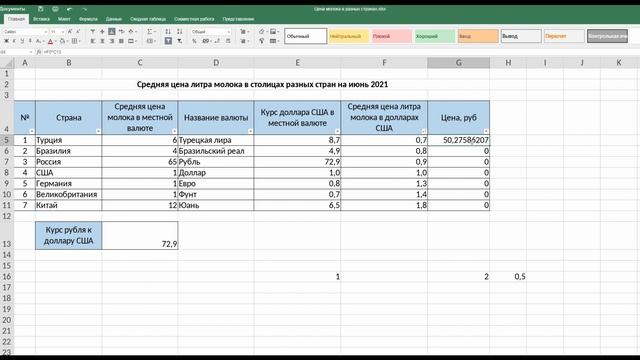Toggle italic formatting
640x360 pixels.
14,41
